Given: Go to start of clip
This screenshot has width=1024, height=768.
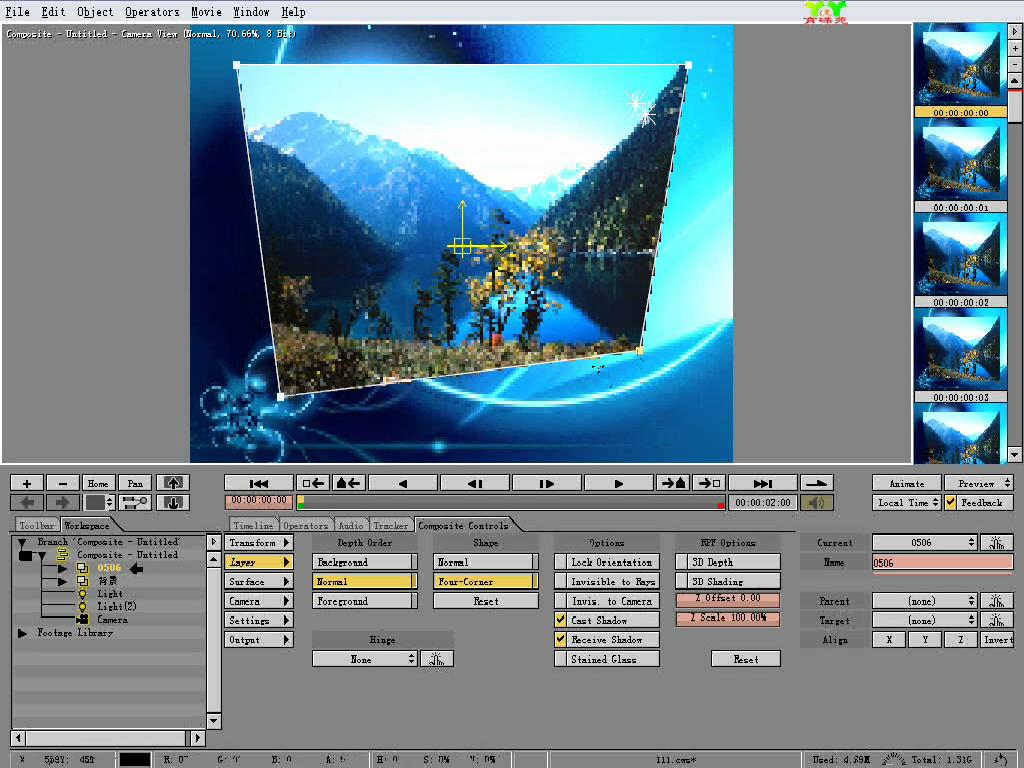Looking at the screenshot, I should click(259, 483).
